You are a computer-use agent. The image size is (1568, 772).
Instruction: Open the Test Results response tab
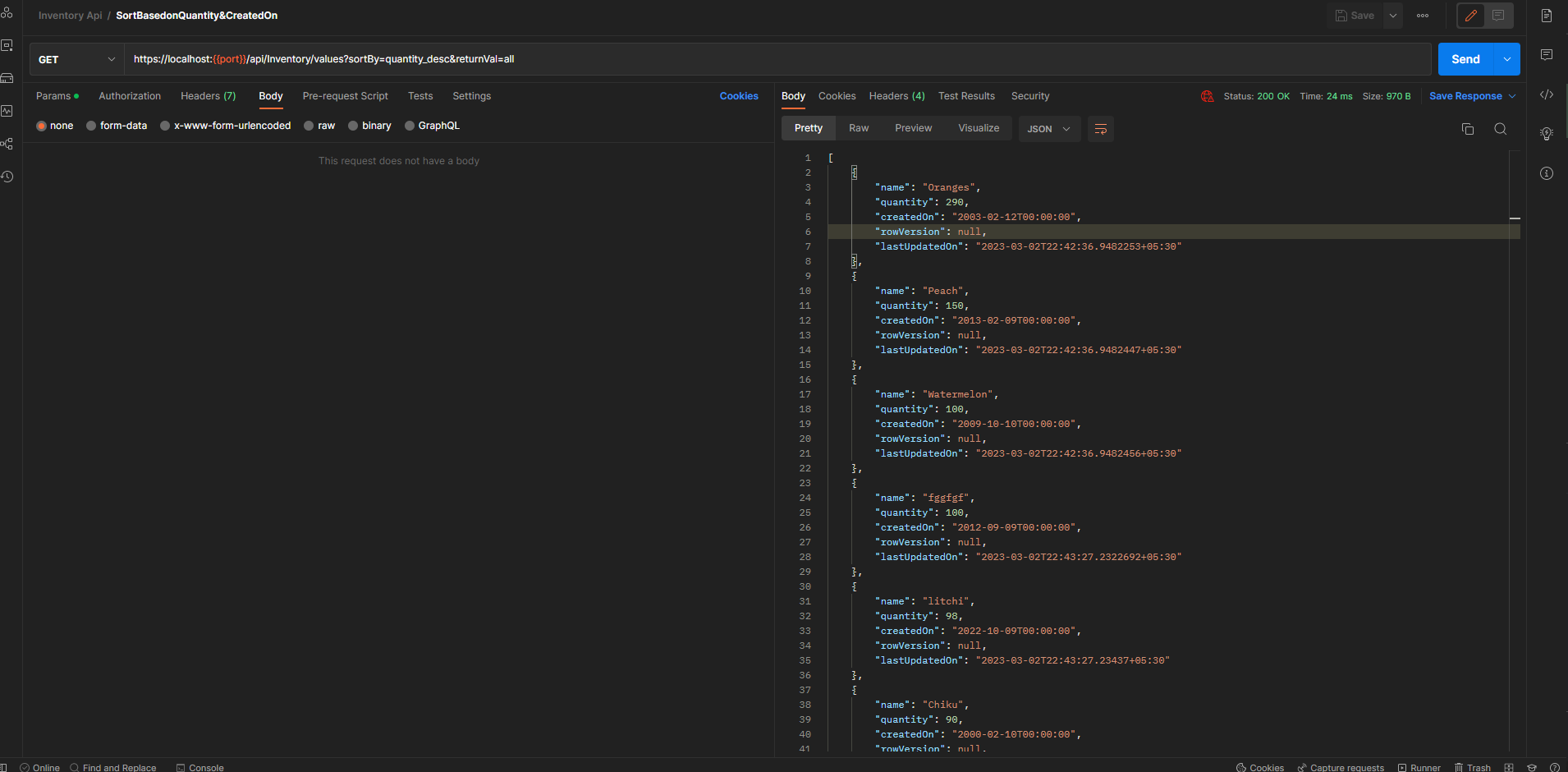(966, 96)
